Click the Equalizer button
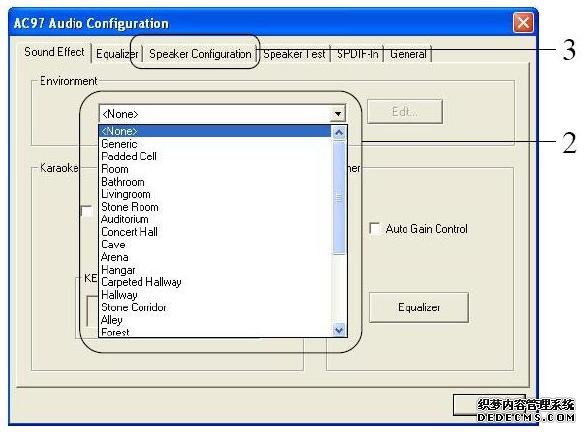Screen dimensions: 586x432 coord(419,307)
